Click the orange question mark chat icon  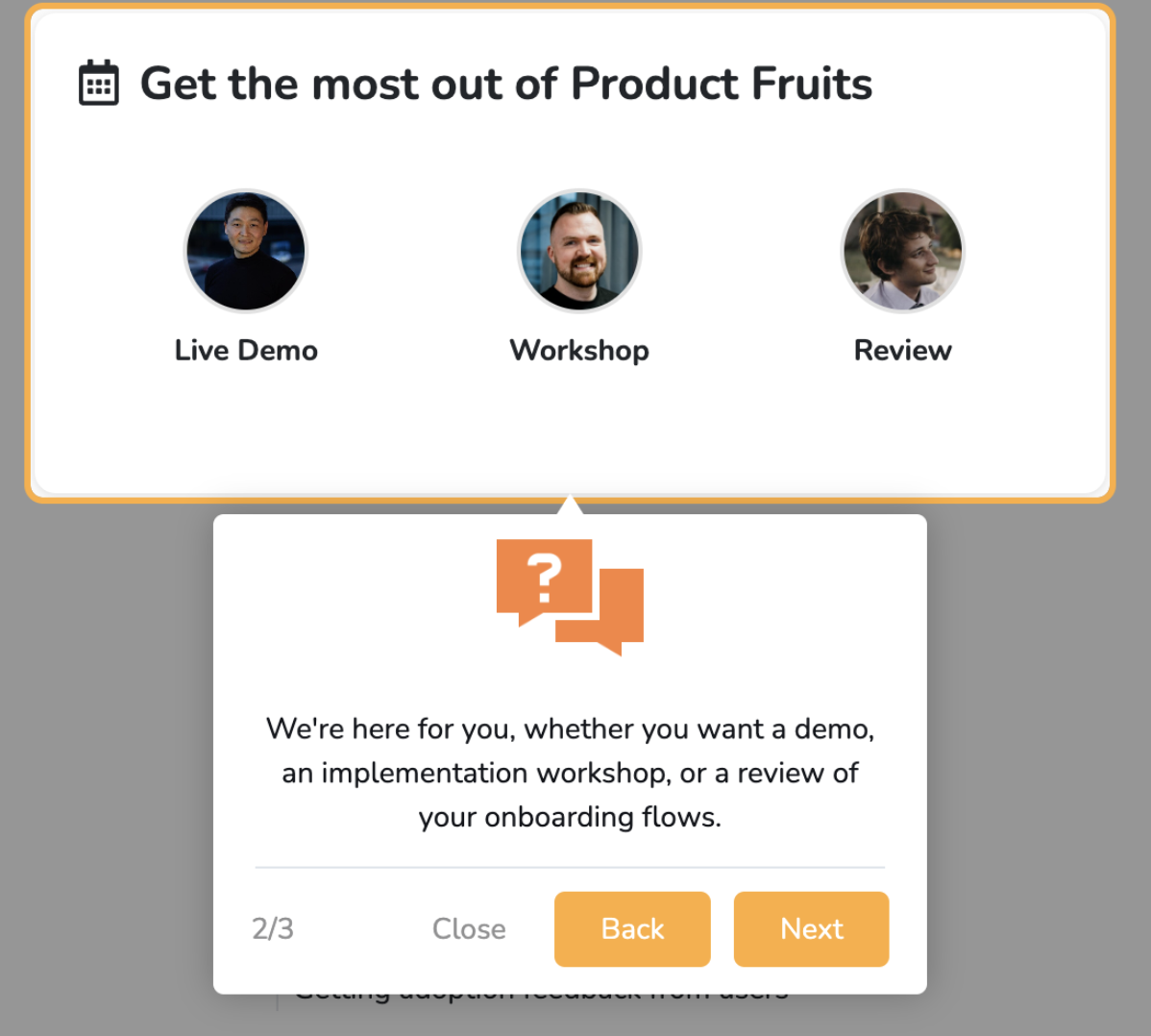tap(569, 594)
